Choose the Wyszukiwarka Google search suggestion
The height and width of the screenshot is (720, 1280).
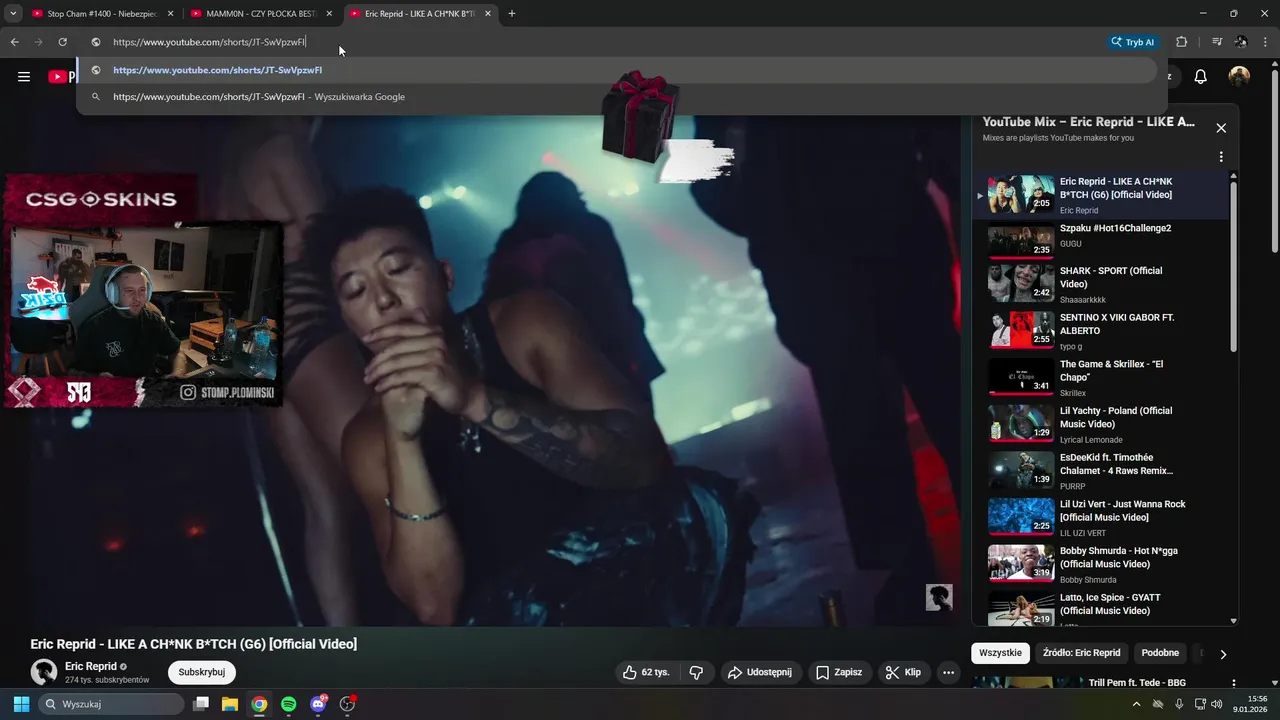(617, 97)
